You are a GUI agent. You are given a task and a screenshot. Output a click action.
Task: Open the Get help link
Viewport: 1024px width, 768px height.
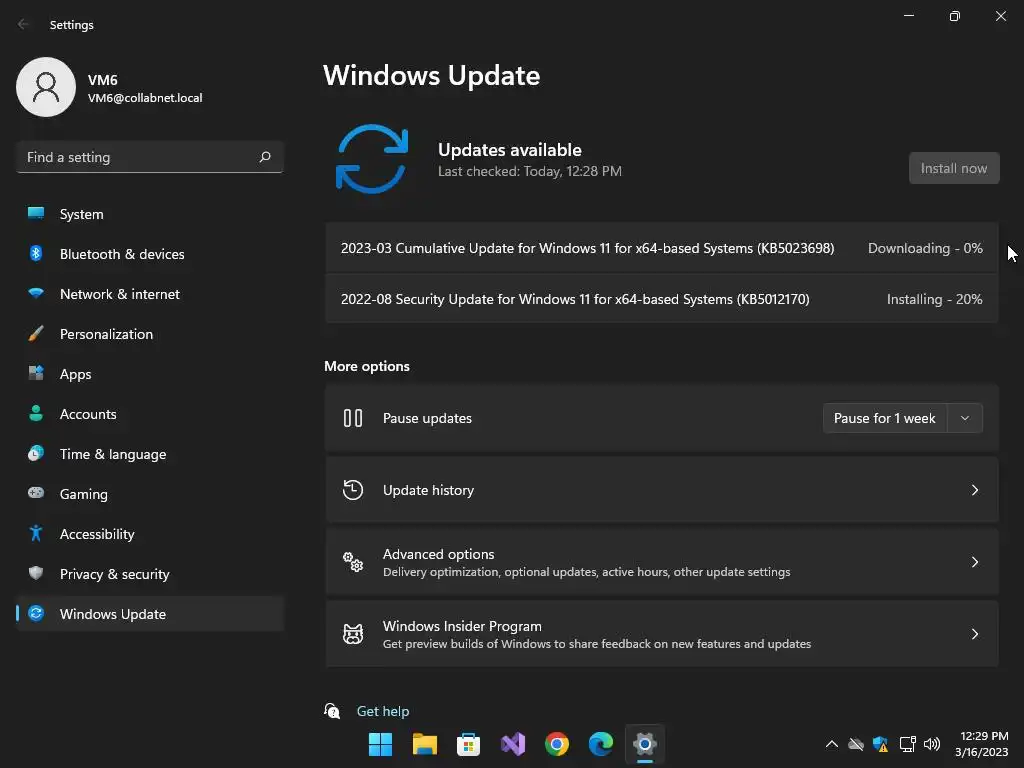tap(383, 711)
